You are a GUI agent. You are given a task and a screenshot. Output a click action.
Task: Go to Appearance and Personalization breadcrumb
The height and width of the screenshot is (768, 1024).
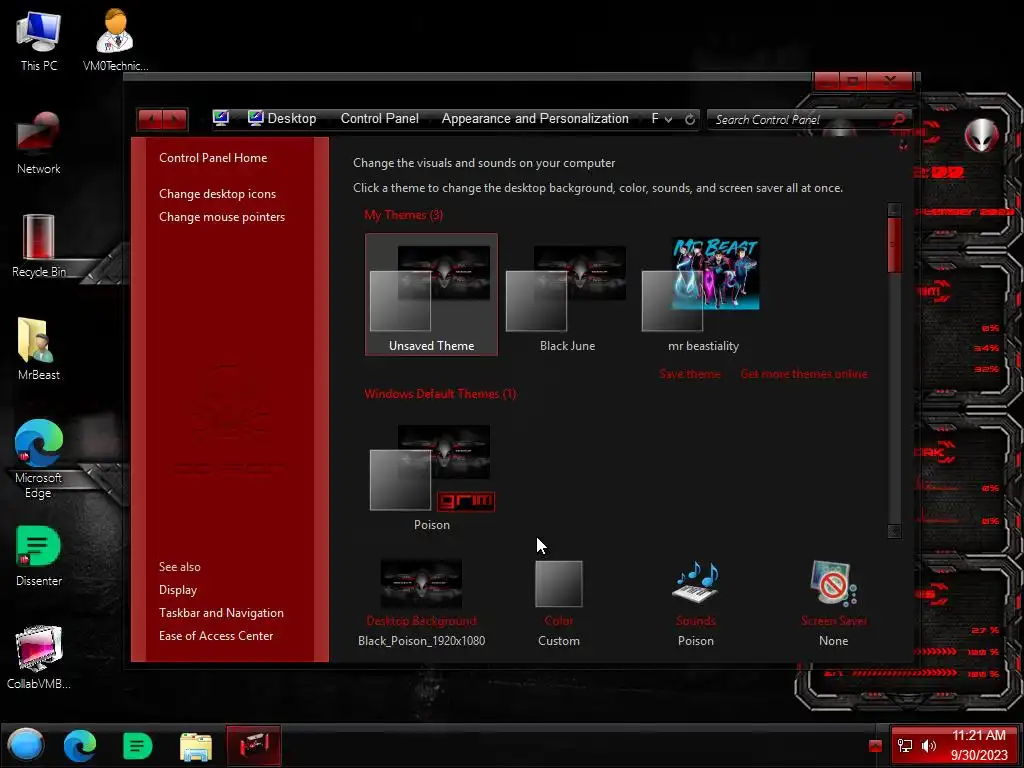(535, 119)
